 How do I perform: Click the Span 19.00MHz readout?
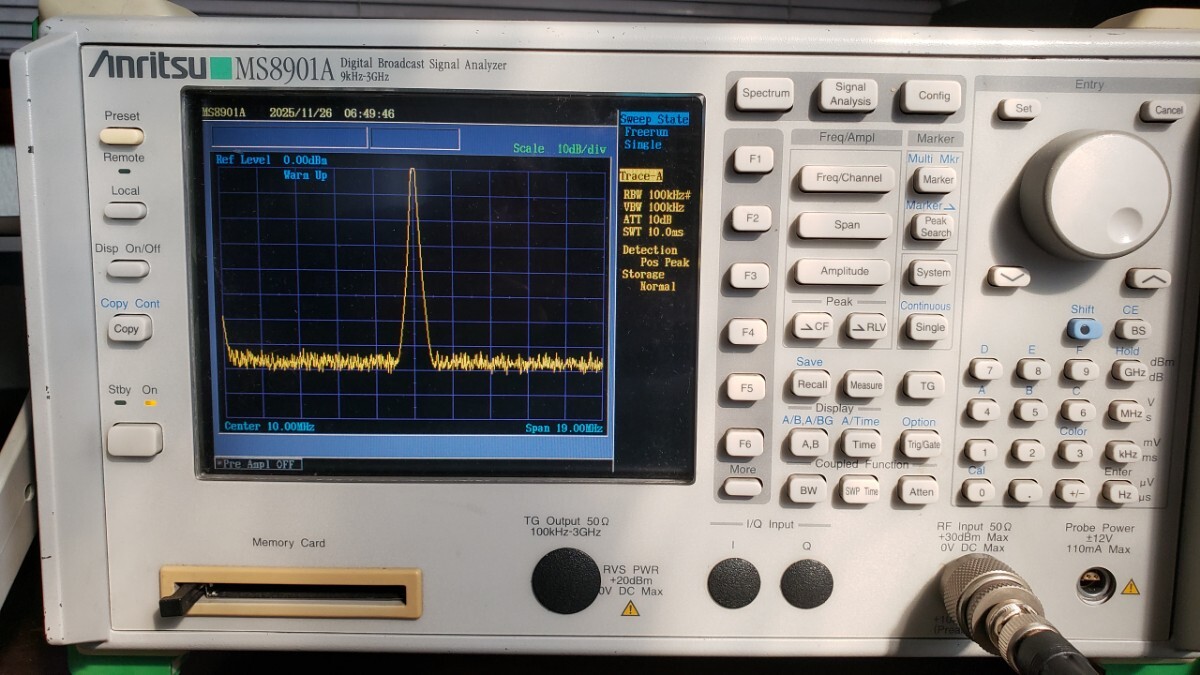[x=564, y=429]
